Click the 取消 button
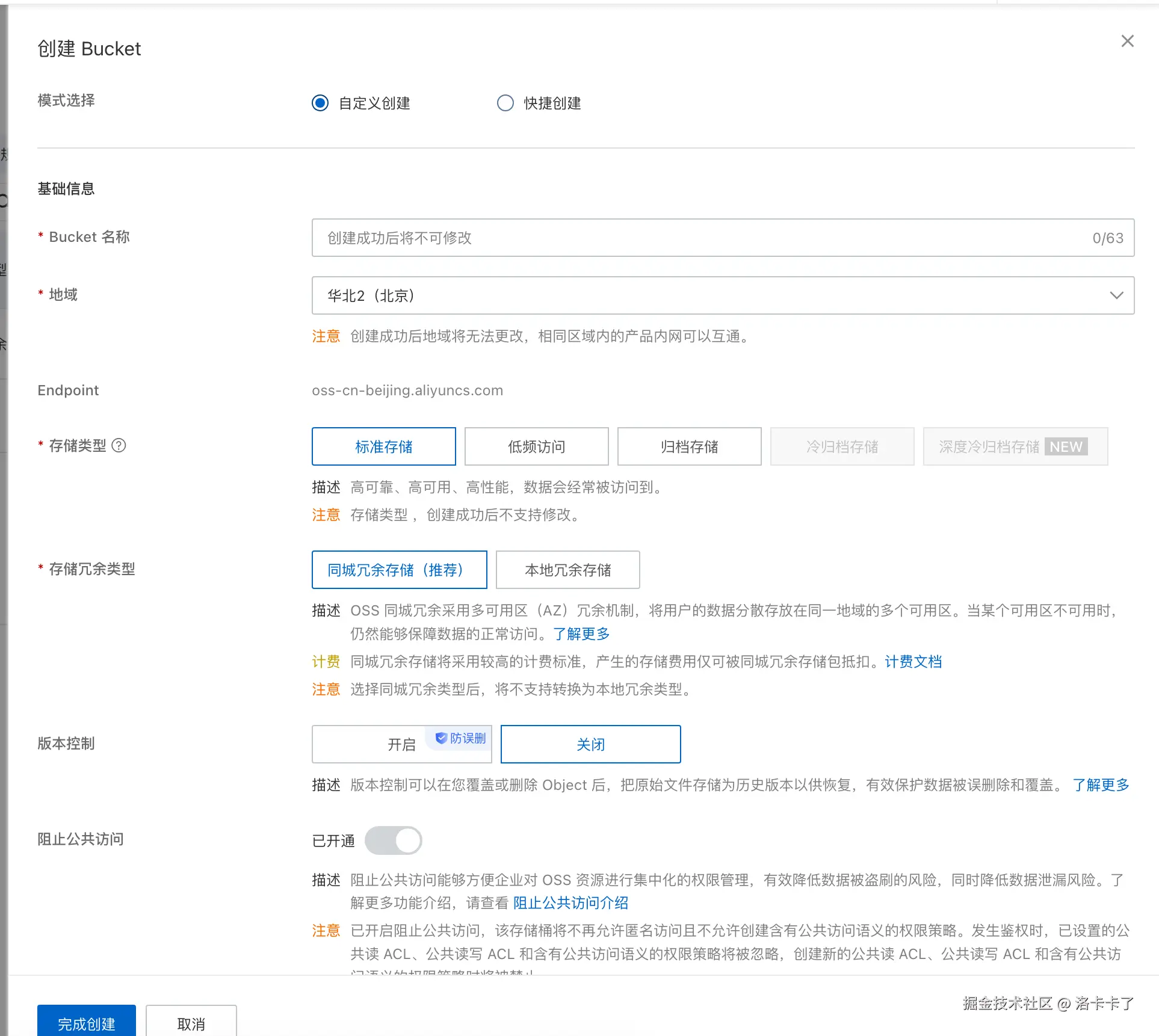 pos(191,1023)
